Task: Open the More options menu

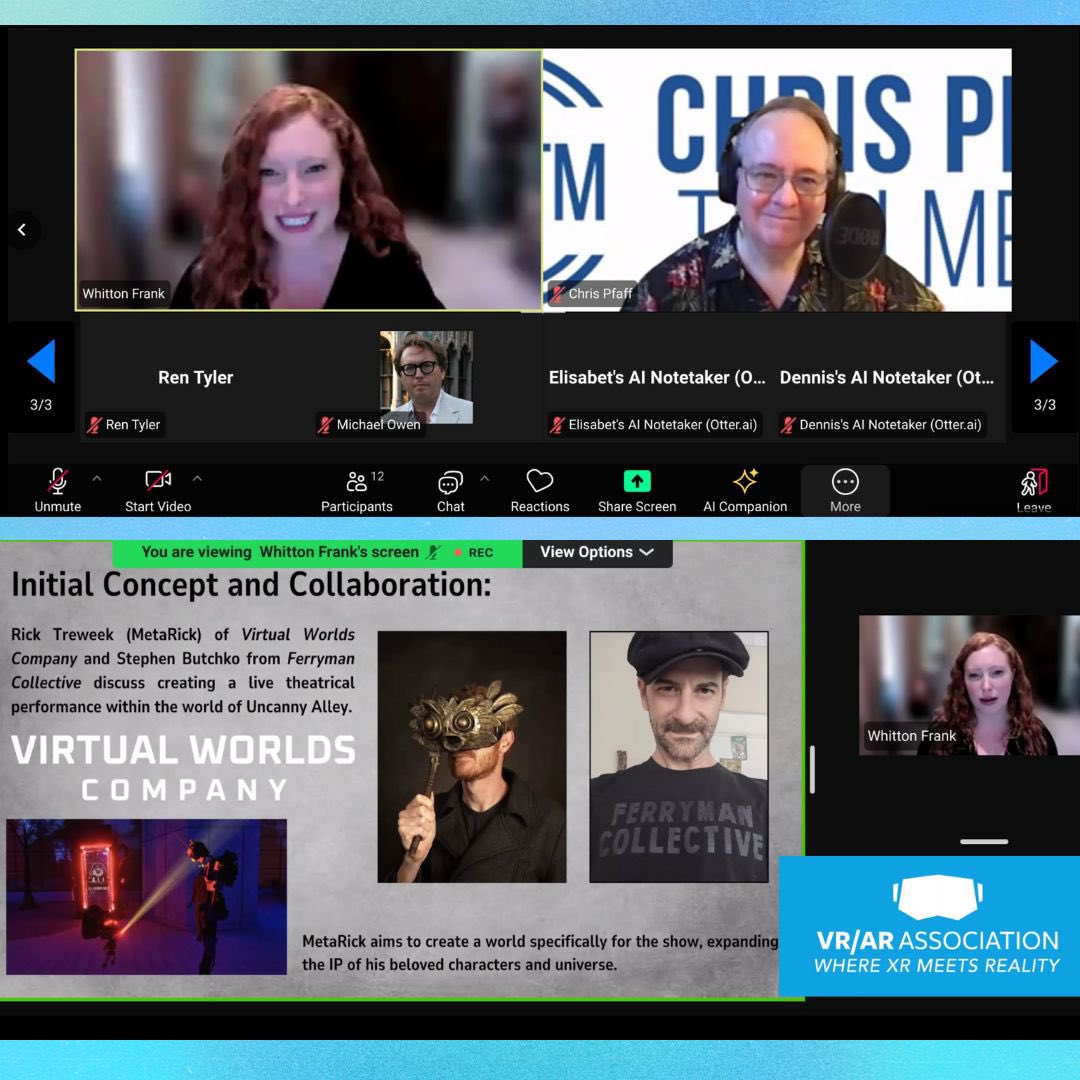Action: (x=845, y=491)
